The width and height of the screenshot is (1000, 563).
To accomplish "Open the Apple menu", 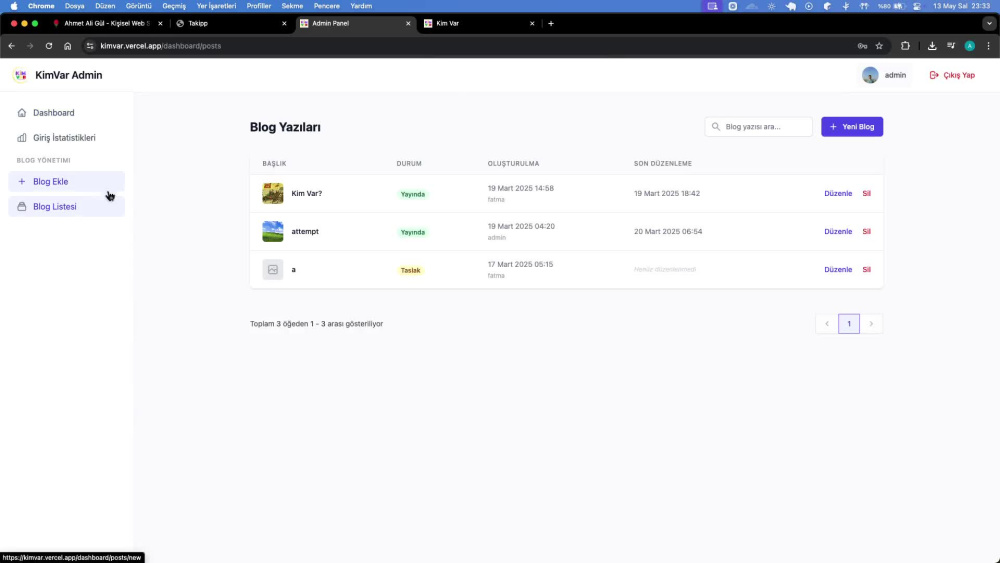I will tap(14, 6).
